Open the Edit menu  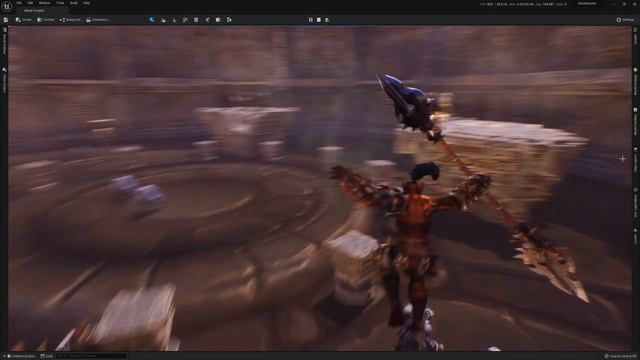pyautogui.click(x=30, y=3)
